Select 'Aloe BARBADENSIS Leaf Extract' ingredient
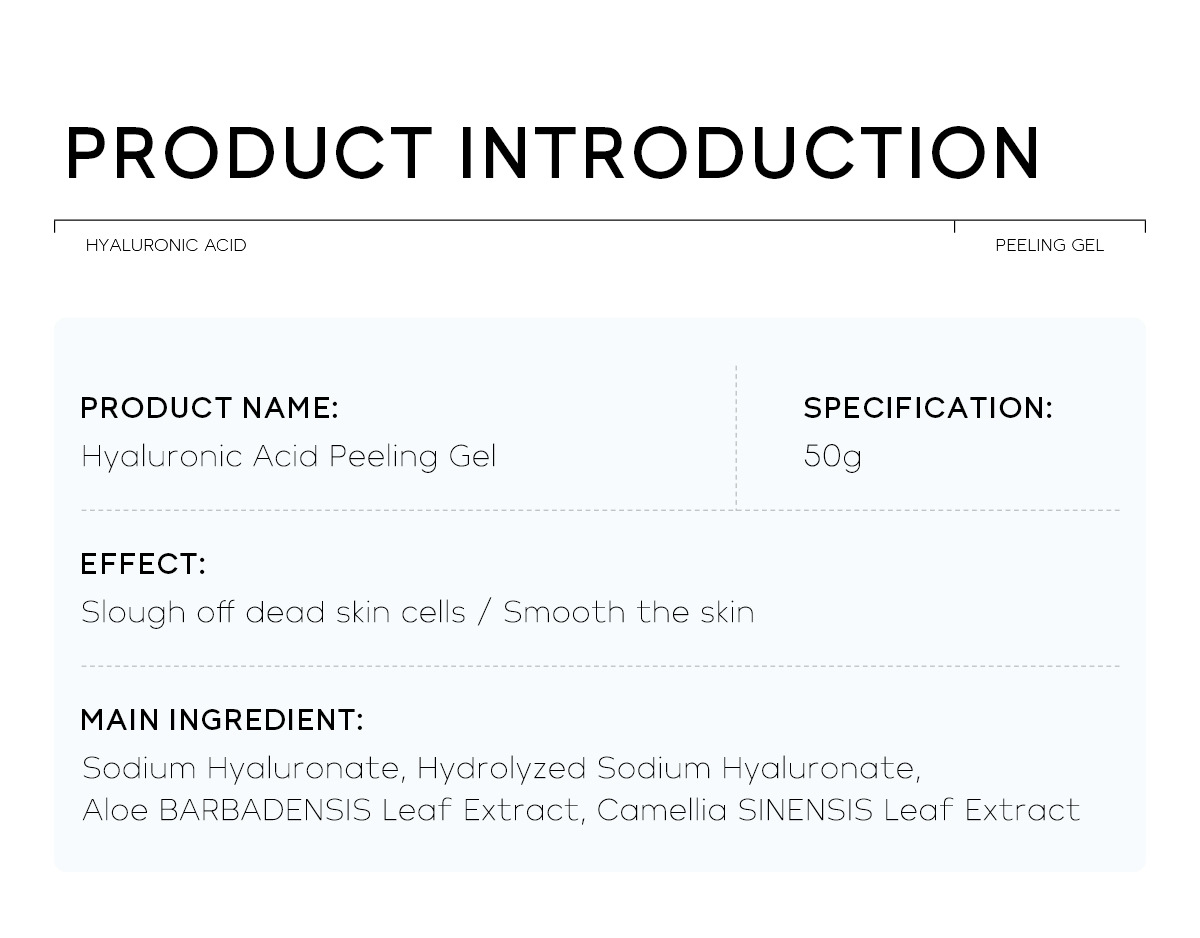Screen dimensions: 1200x938 [330, 810]
